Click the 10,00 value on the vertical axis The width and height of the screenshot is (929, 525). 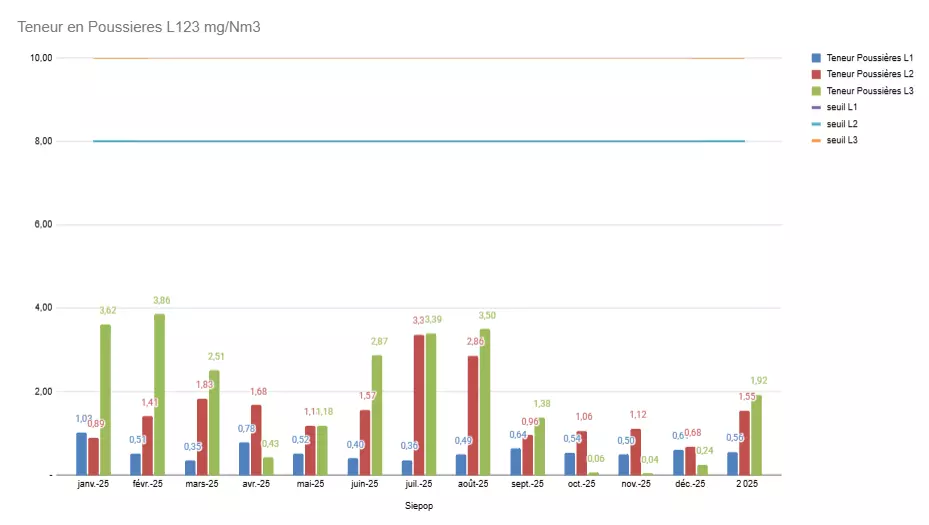[x=40, y=58]
